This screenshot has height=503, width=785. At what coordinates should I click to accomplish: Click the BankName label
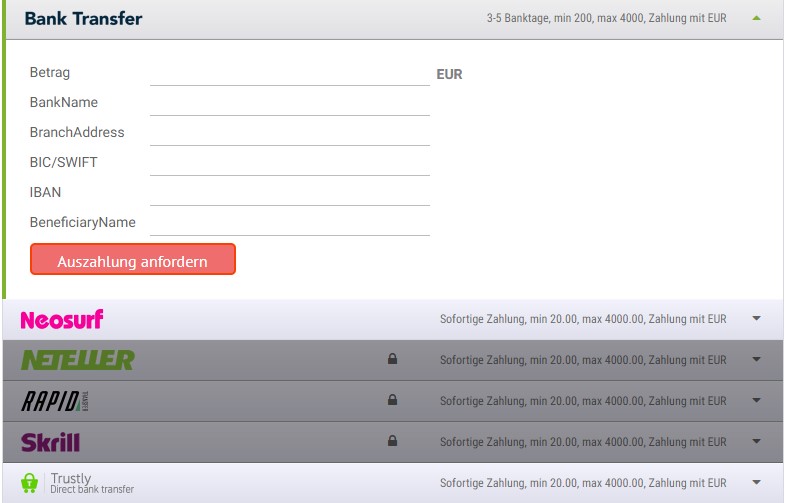(64, 102)
